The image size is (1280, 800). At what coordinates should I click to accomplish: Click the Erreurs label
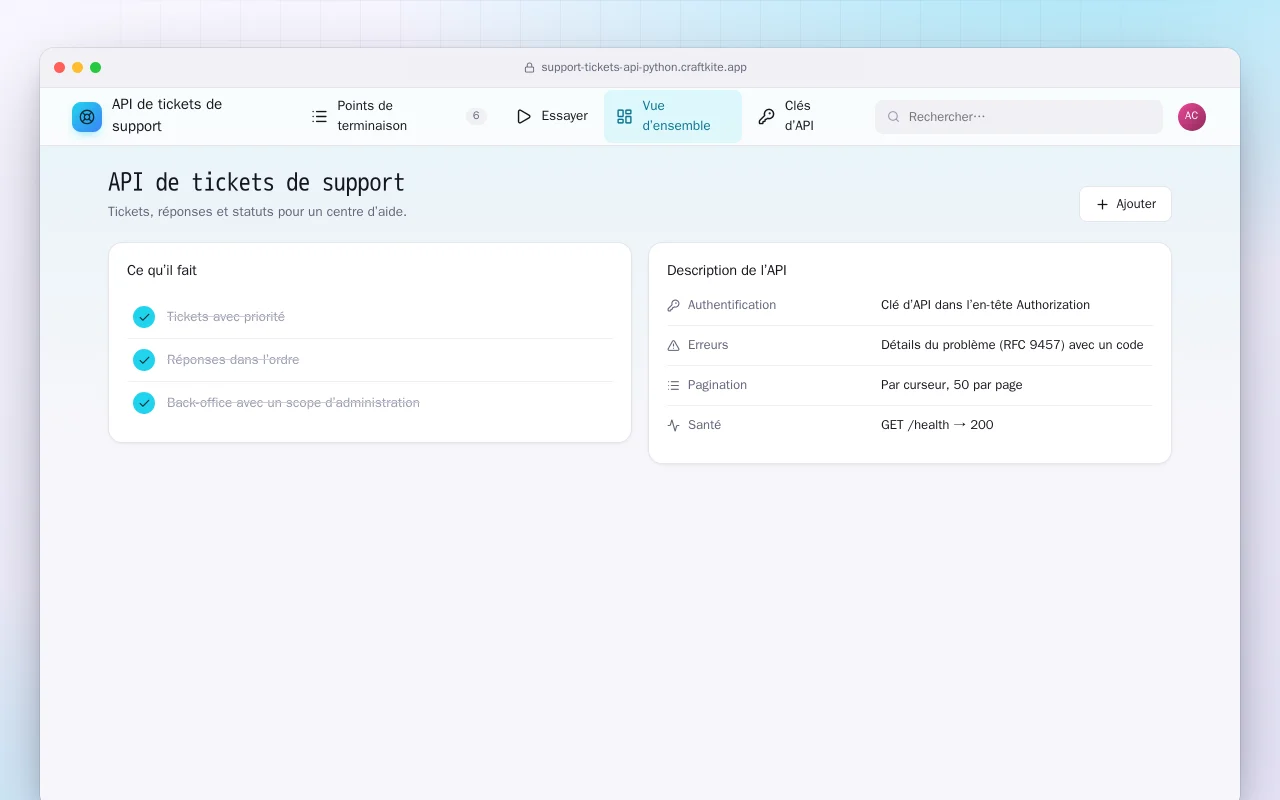click(x=708, y=345)
